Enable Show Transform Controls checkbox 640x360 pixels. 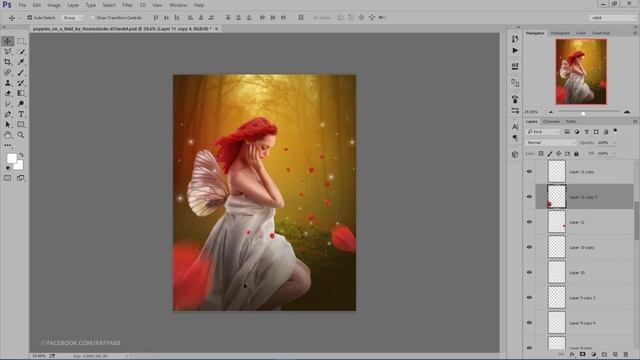[x=92, y=18]
